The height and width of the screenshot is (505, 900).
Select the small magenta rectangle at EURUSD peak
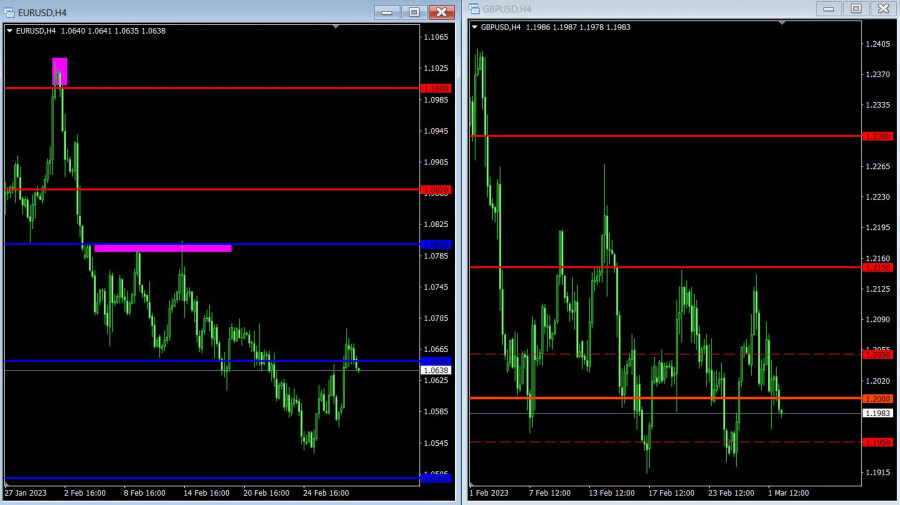point(60,70)
